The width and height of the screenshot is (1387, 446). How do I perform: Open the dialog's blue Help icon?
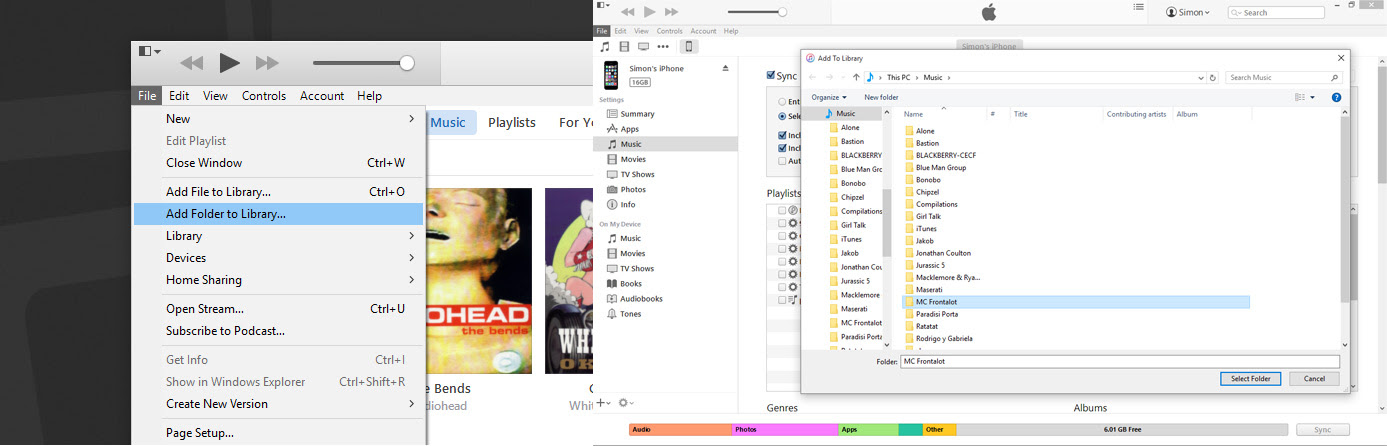1336,97
